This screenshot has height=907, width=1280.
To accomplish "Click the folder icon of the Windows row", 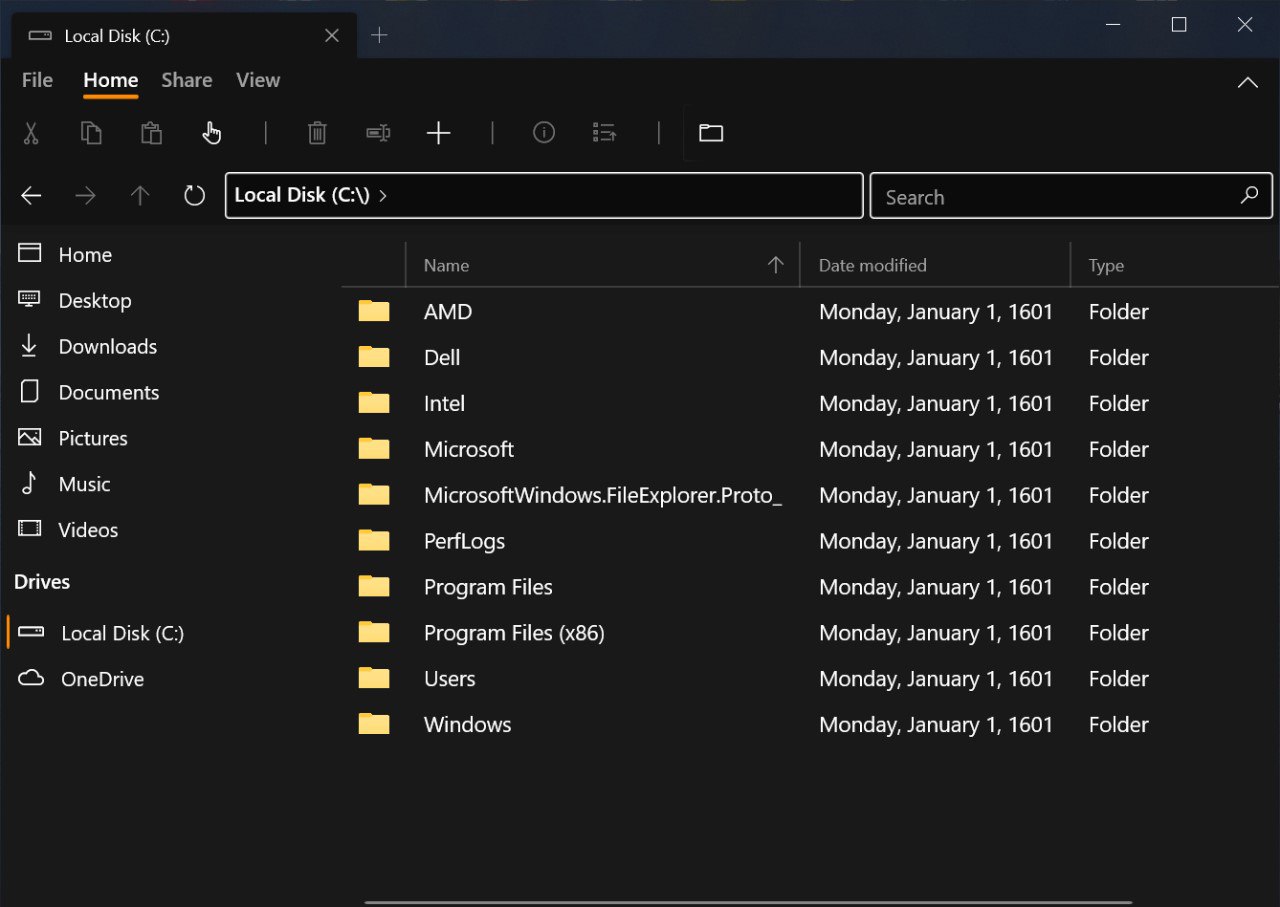I will [374, 724].
